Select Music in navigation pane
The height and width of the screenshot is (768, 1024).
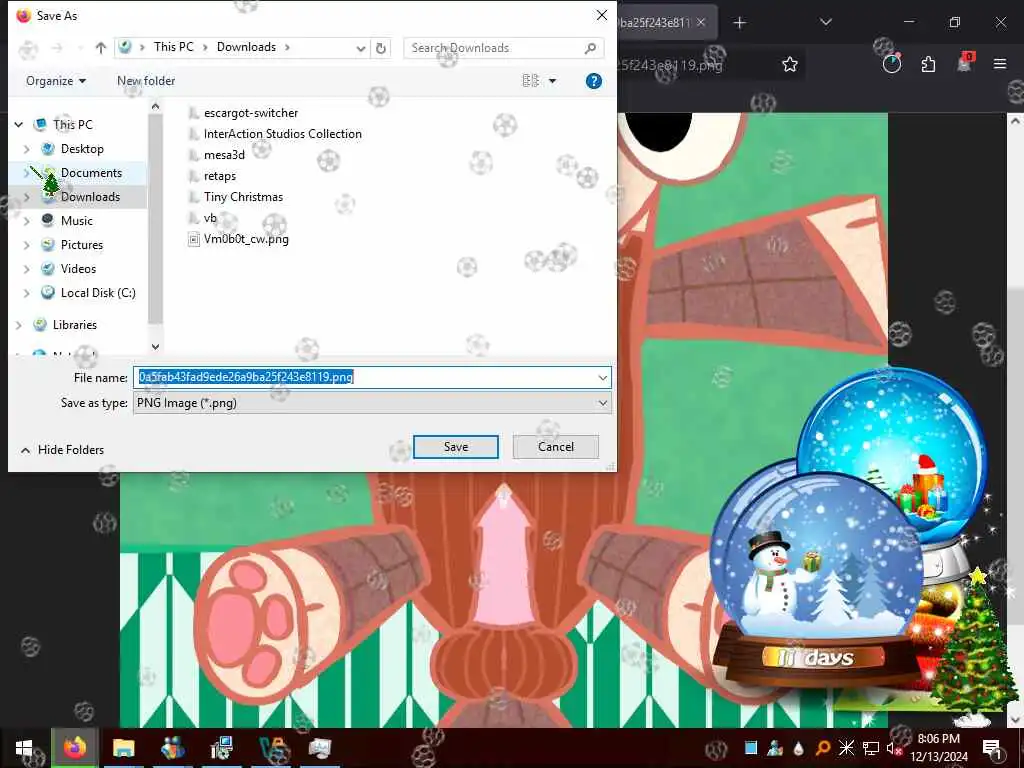pyautogui.click(x=76, y=221)
